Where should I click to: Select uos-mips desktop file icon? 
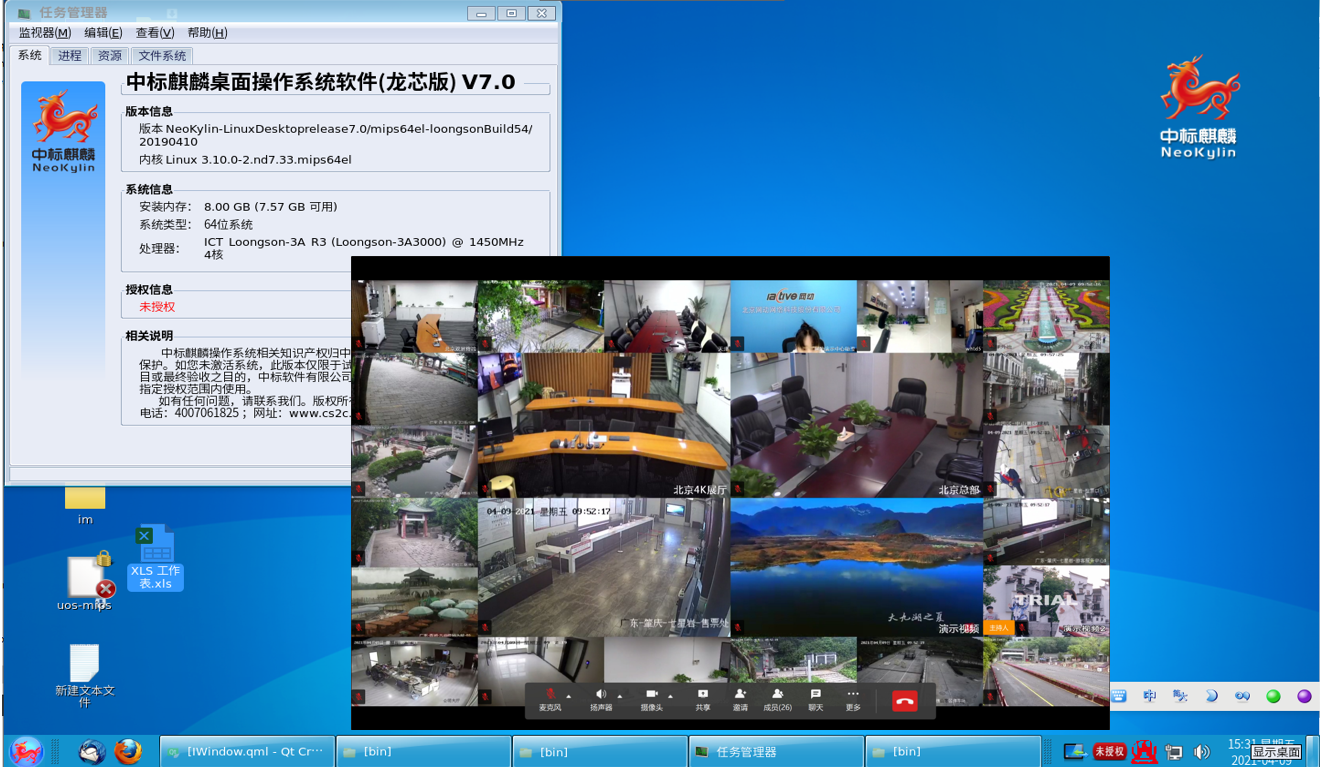tap(84, 581)
